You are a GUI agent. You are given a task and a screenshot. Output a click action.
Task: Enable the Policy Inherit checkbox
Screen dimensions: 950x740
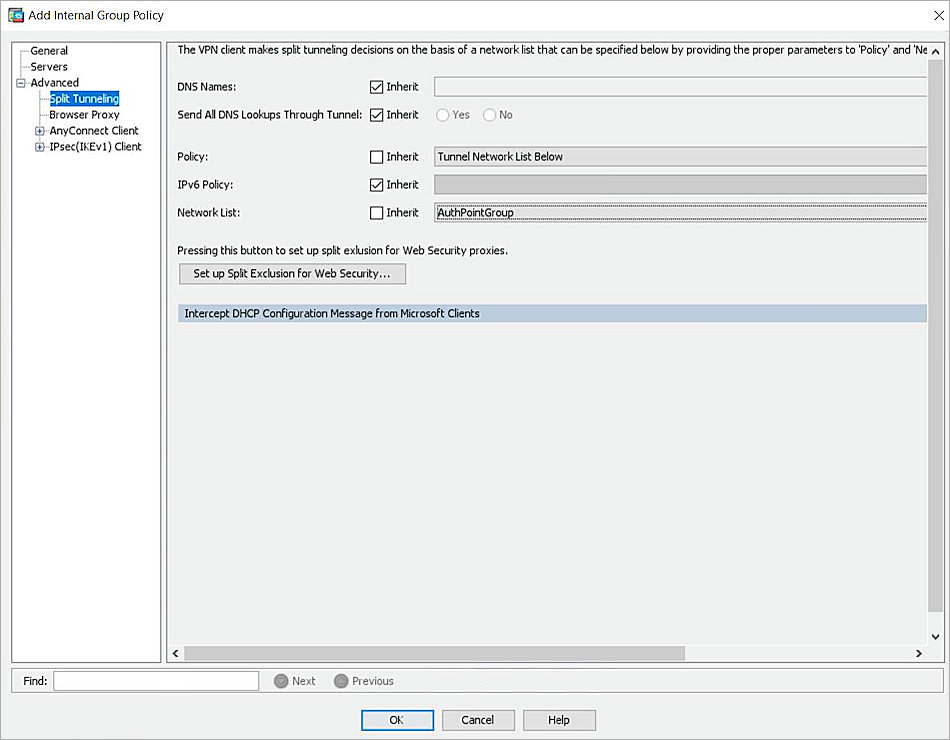click(377, 157)
